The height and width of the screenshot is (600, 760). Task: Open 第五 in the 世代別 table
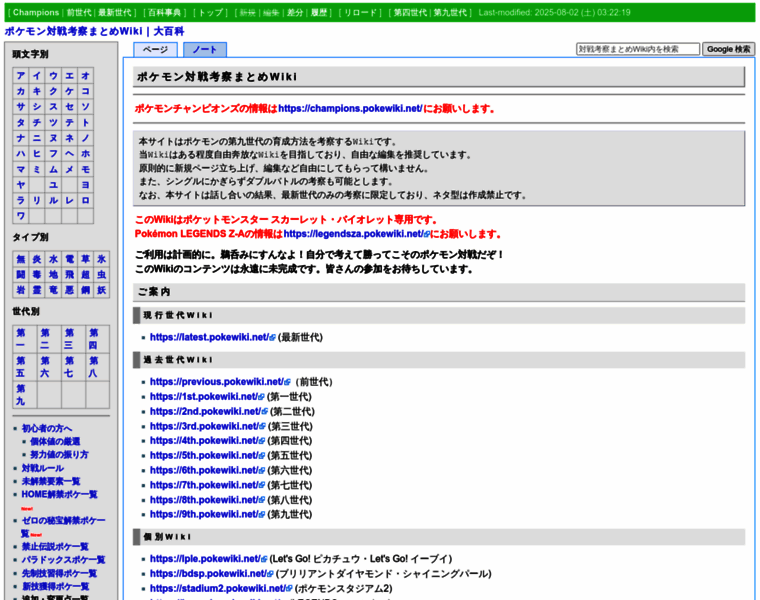21,367
